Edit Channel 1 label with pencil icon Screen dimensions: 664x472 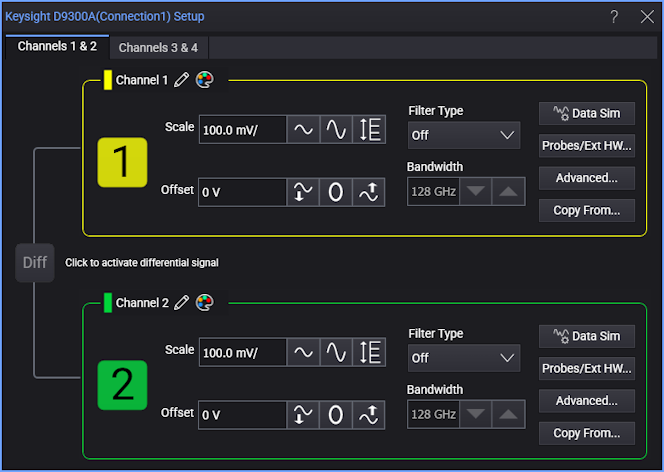[181, 80]
